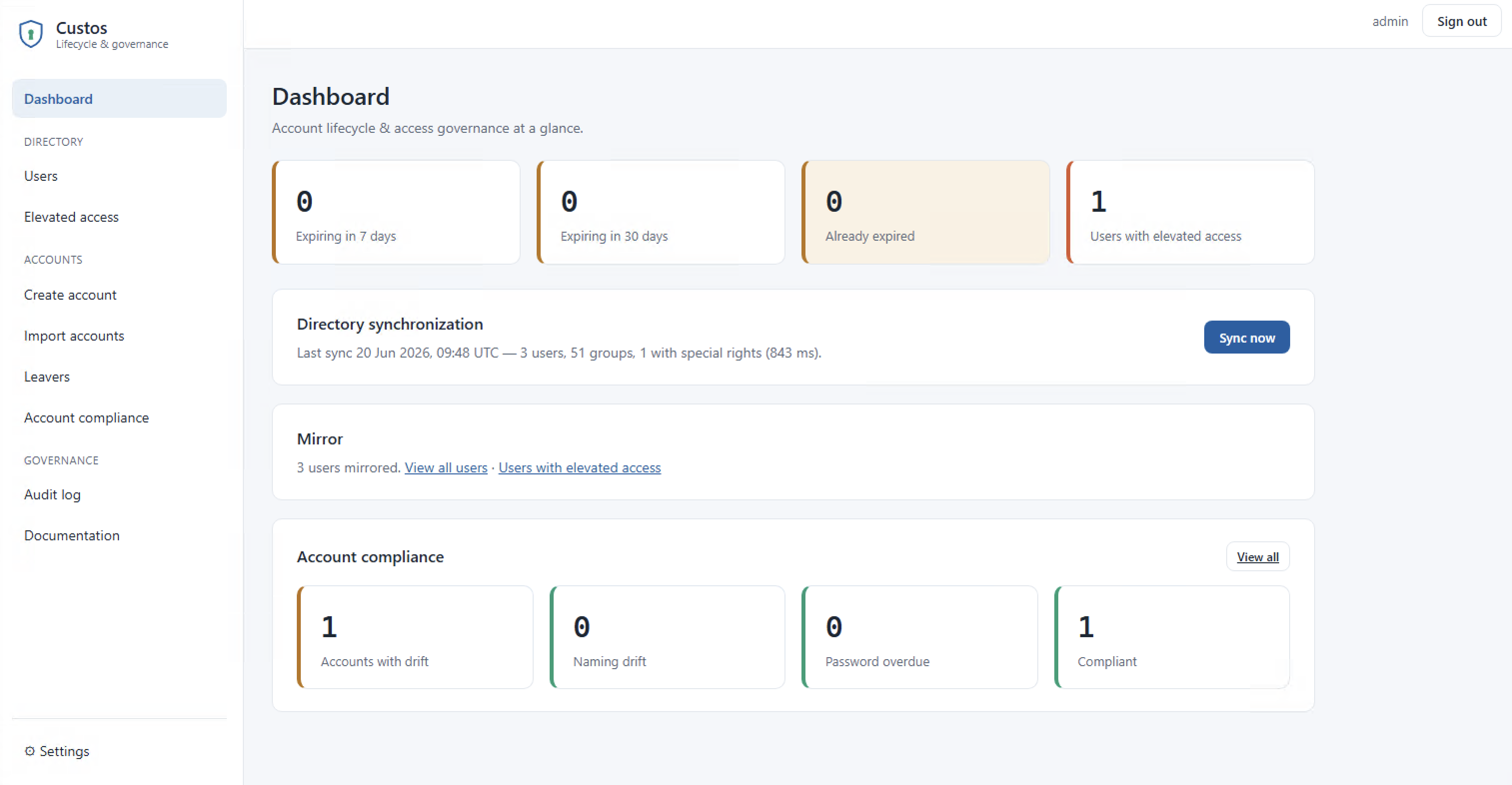Select the Password overdue card
The image size is (1512, 785).
(920, 637)
